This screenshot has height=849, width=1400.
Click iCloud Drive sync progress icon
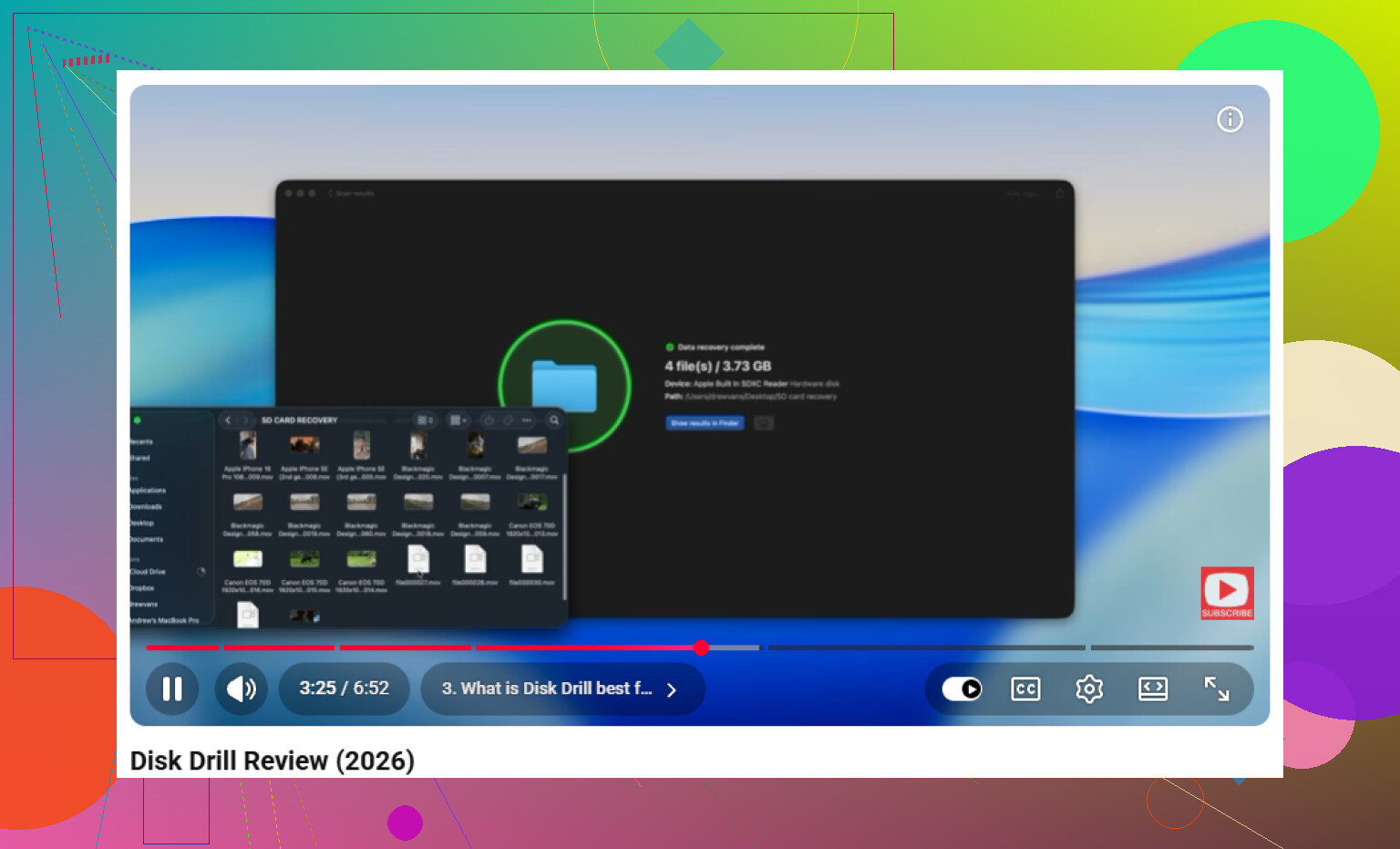tap(201, 572)
